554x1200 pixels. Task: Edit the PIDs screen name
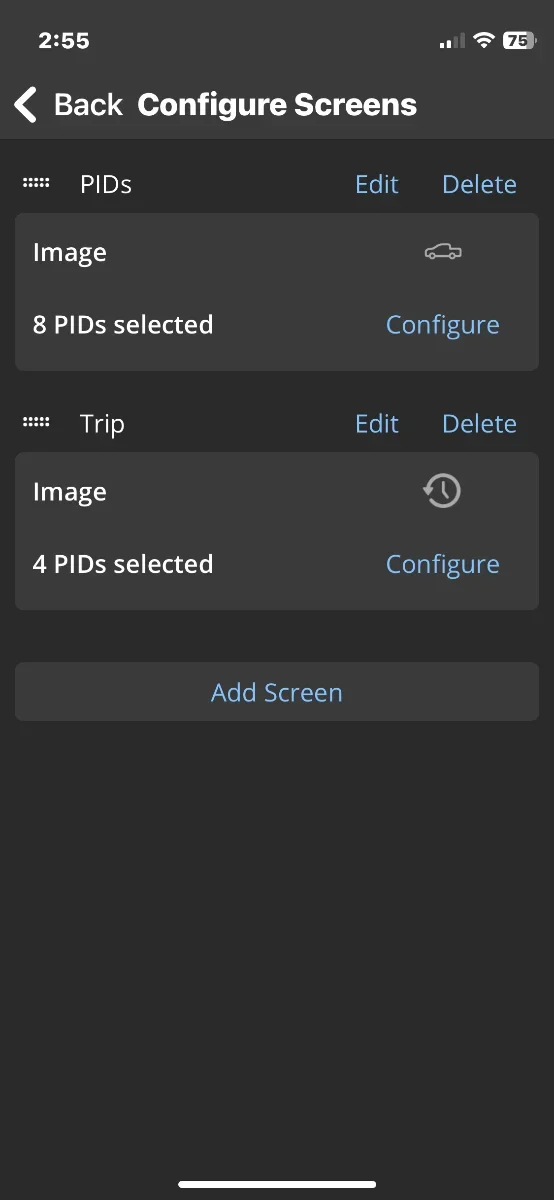click(377, 184)
